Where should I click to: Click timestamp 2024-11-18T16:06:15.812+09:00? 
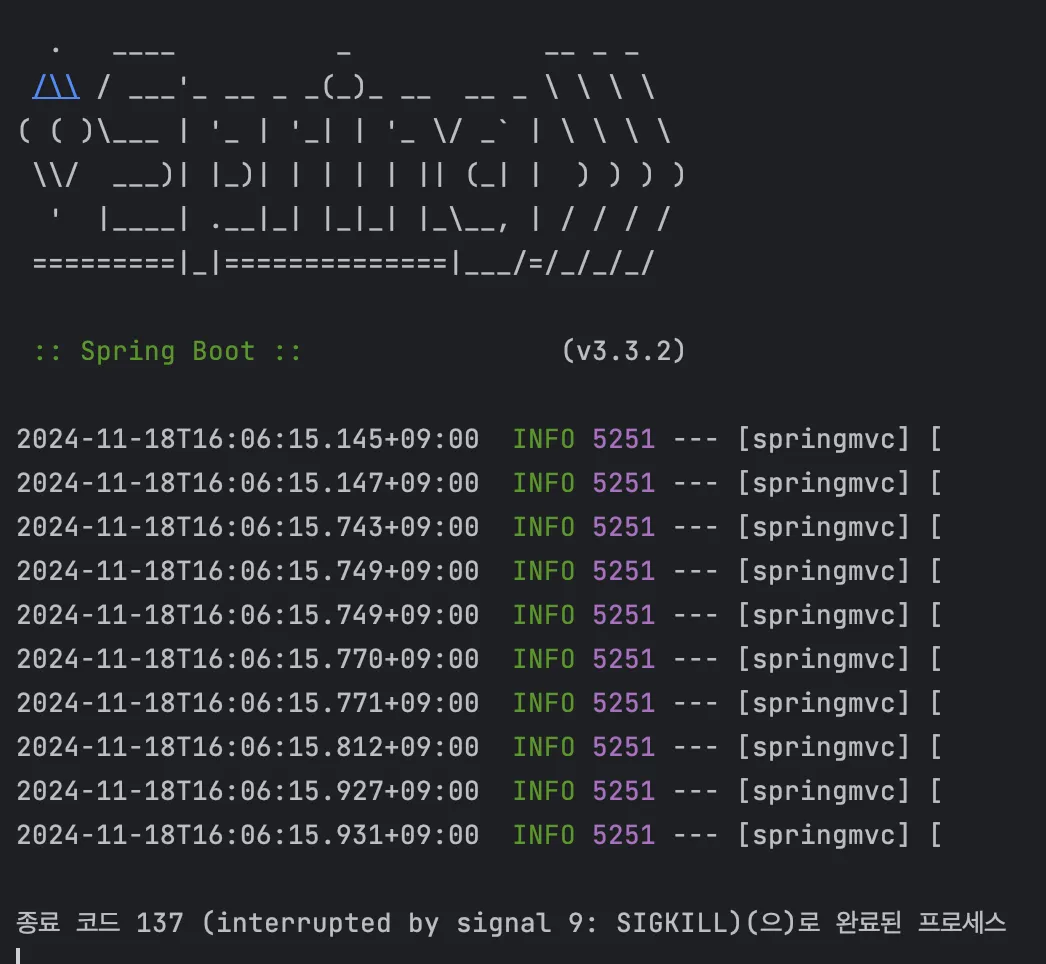tap(248, 747)
